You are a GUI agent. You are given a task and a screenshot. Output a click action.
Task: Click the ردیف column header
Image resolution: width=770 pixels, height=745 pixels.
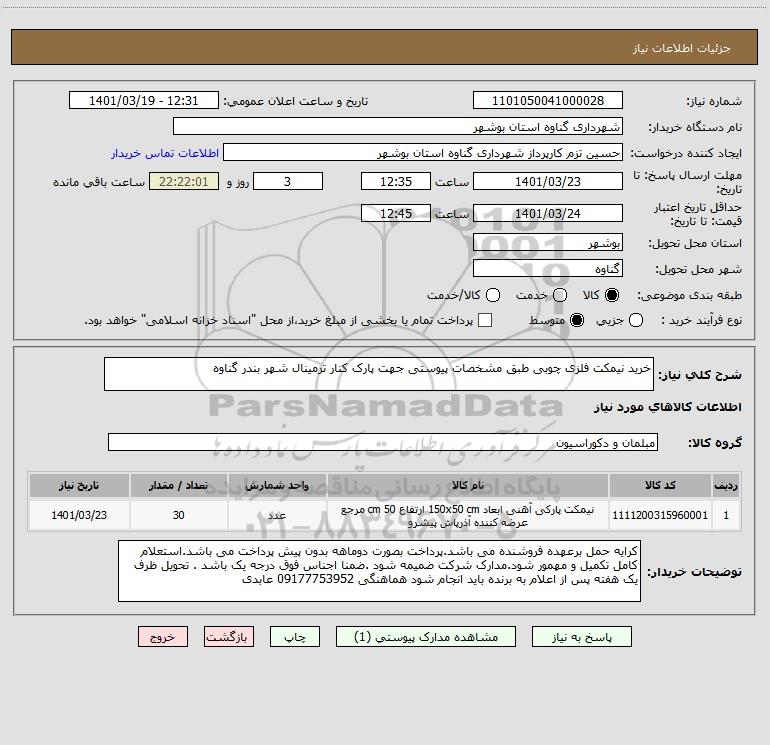coord(726,486)
